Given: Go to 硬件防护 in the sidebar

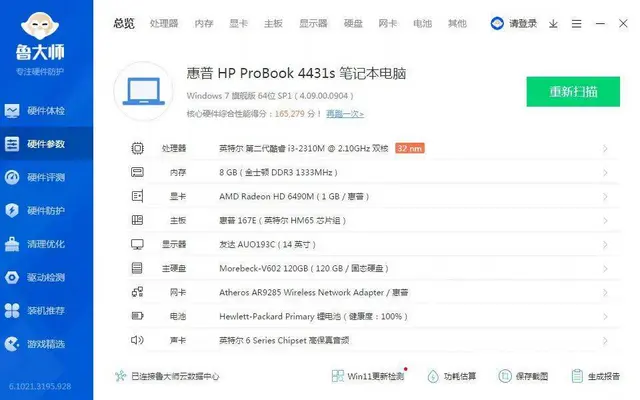Looking at the screenshot, I should pos(46,211).
